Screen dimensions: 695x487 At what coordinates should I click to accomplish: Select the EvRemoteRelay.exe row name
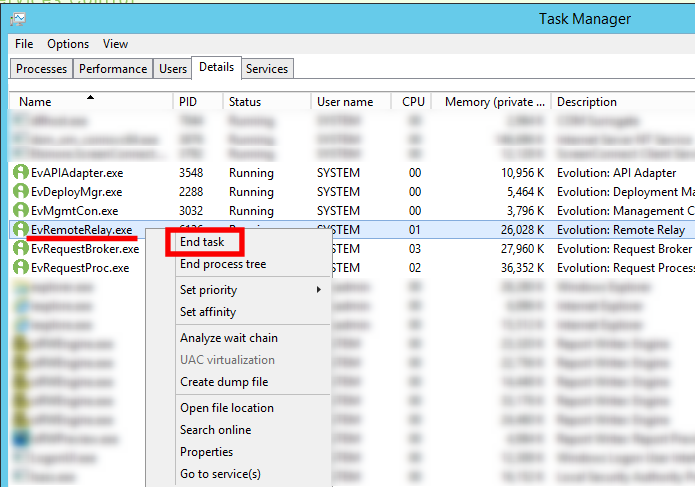(82, 230)
